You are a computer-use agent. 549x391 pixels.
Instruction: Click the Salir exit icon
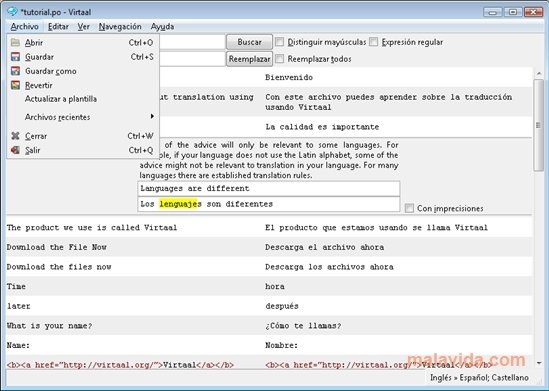pyautogui.click(x=15, y=150)
